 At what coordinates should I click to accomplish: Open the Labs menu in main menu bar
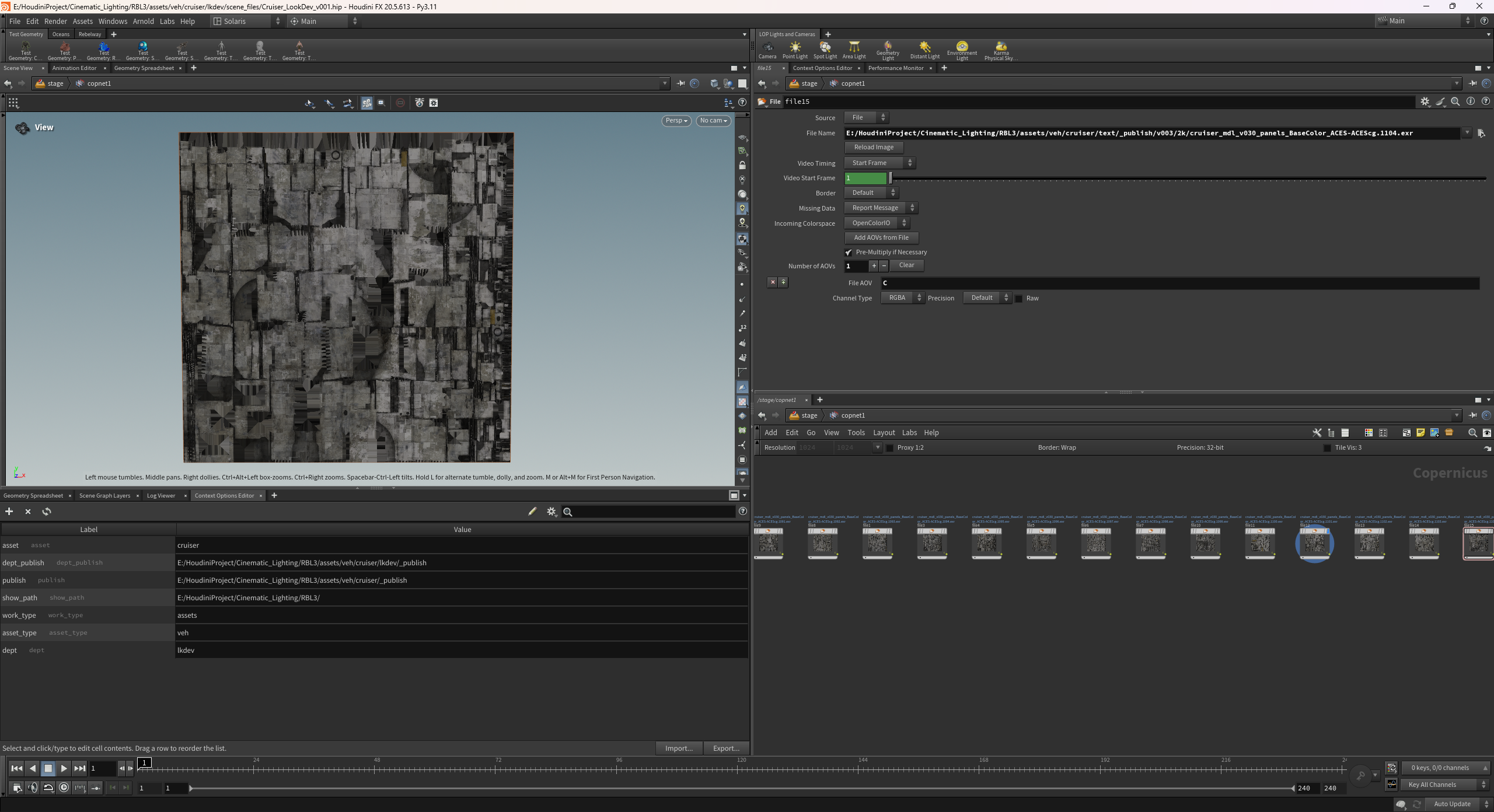point(167,21)
